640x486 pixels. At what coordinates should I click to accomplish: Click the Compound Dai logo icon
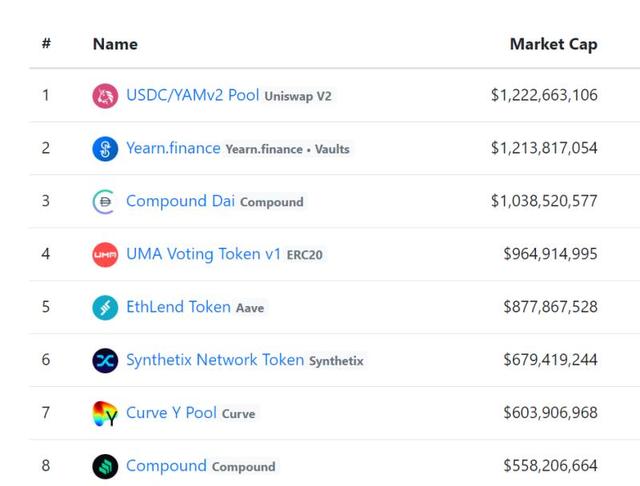point(104,202)
